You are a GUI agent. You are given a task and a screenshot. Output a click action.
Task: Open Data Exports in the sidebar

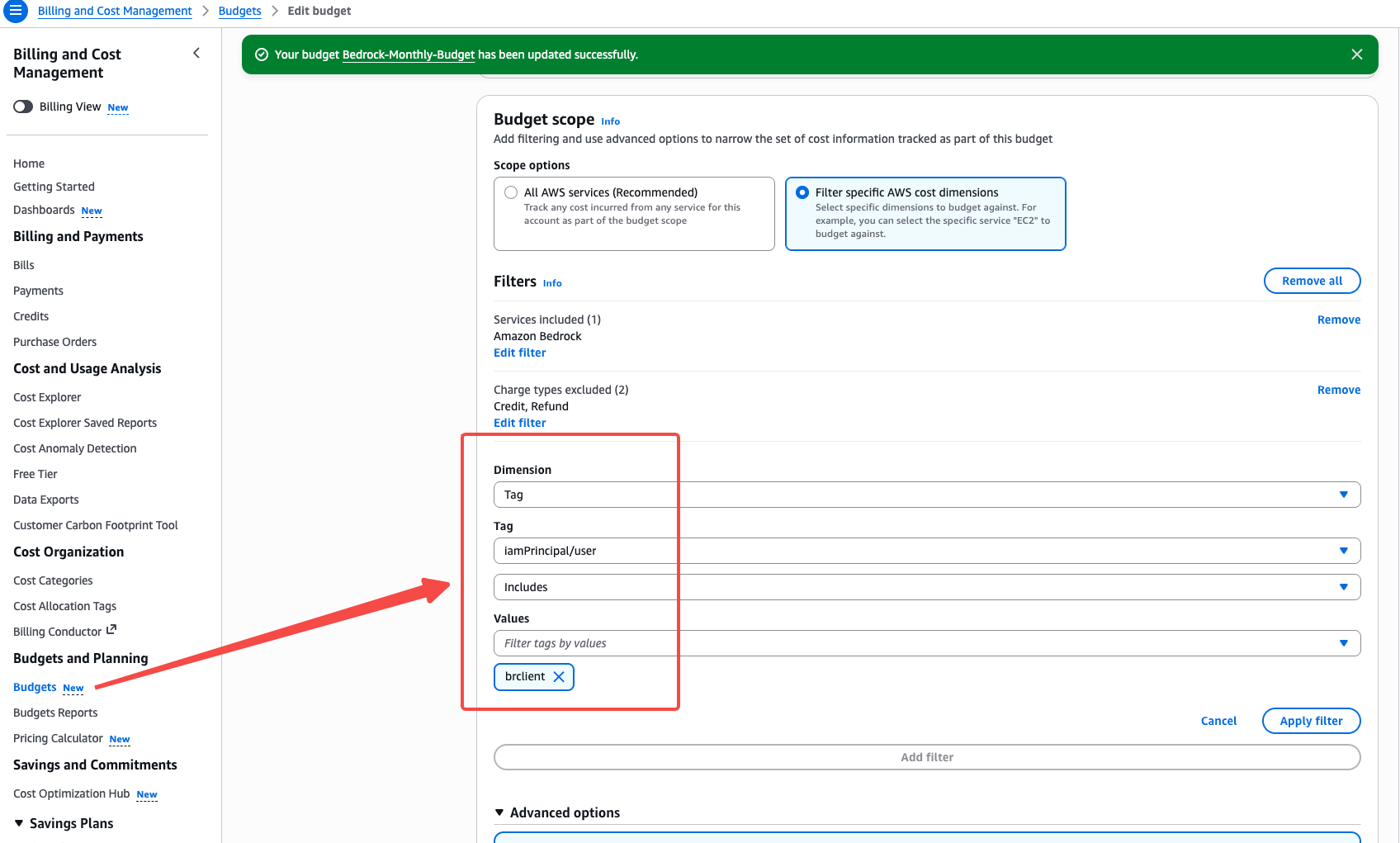tap(46, 500)
